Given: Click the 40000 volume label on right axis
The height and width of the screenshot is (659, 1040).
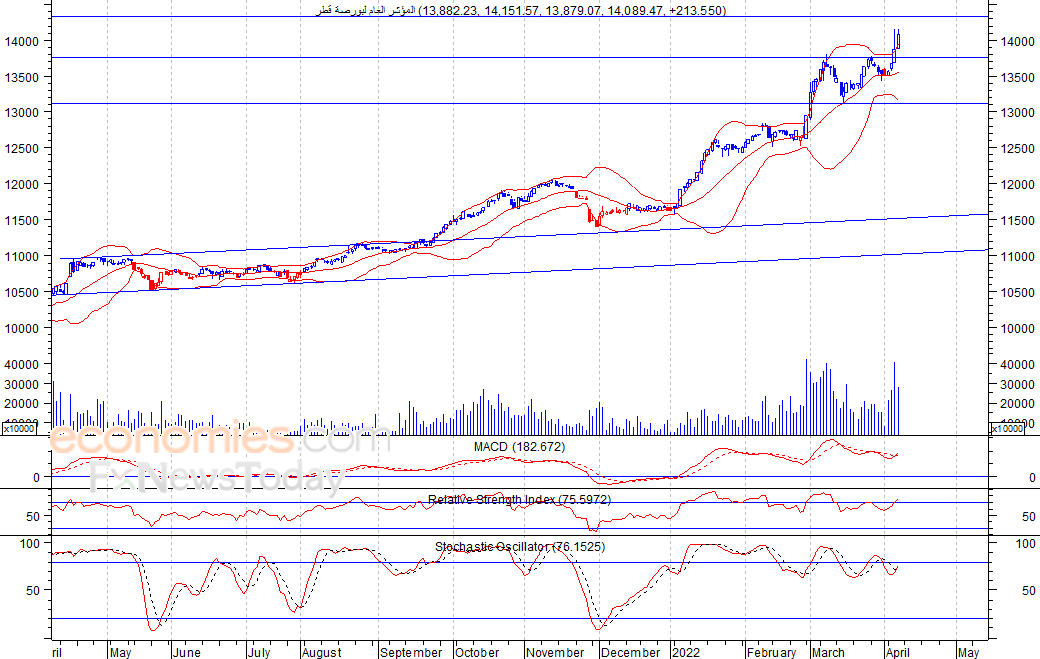Looking at the screenshot, I should [1017, 364].
